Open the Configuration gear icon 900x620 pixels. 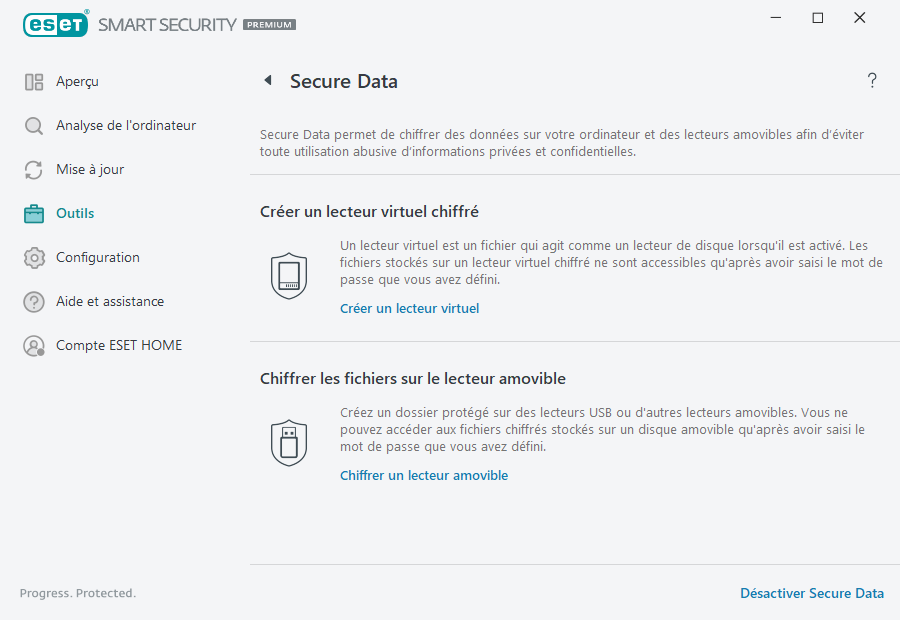pos(34,257)
